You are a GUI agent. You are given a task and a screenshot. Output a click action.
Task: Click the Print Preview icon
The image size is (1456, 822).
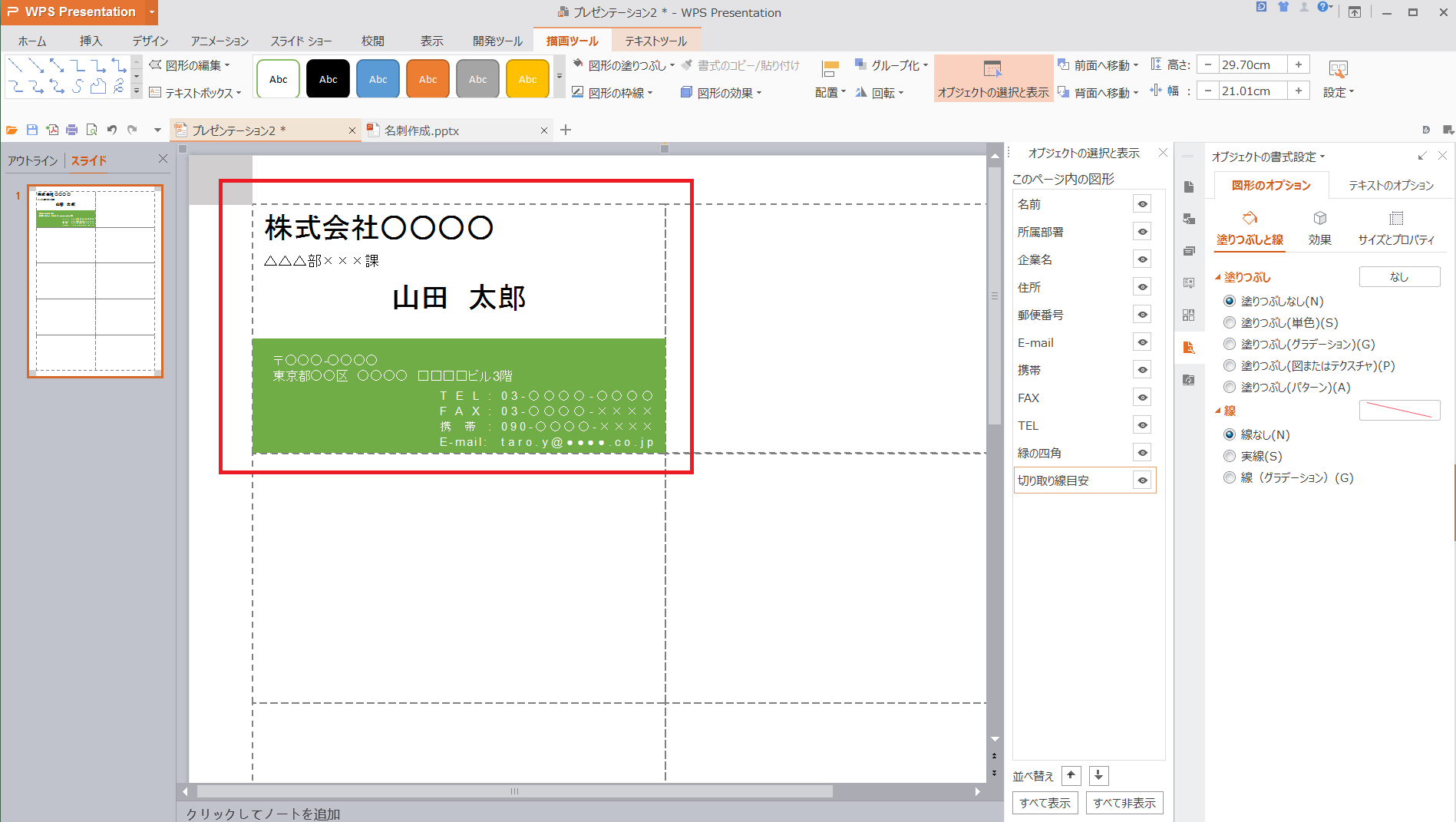(x=91, y=130)
